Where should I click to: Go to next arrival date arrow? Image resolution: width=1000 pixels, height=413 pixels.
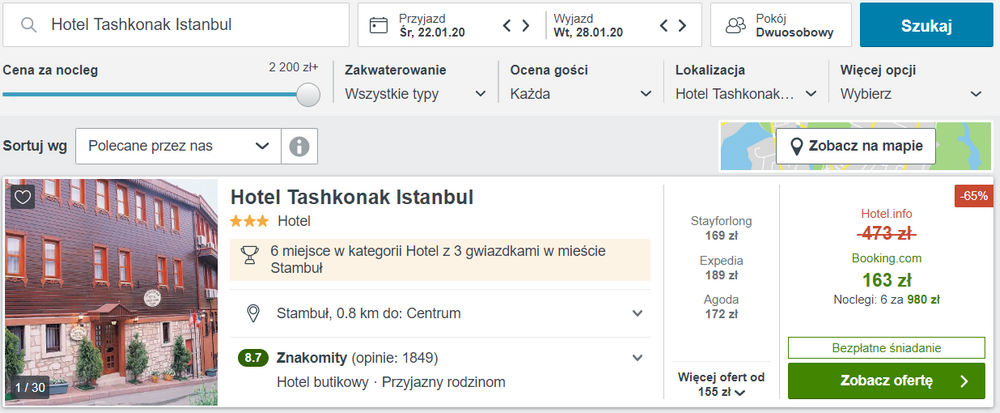tap(526, 25)
